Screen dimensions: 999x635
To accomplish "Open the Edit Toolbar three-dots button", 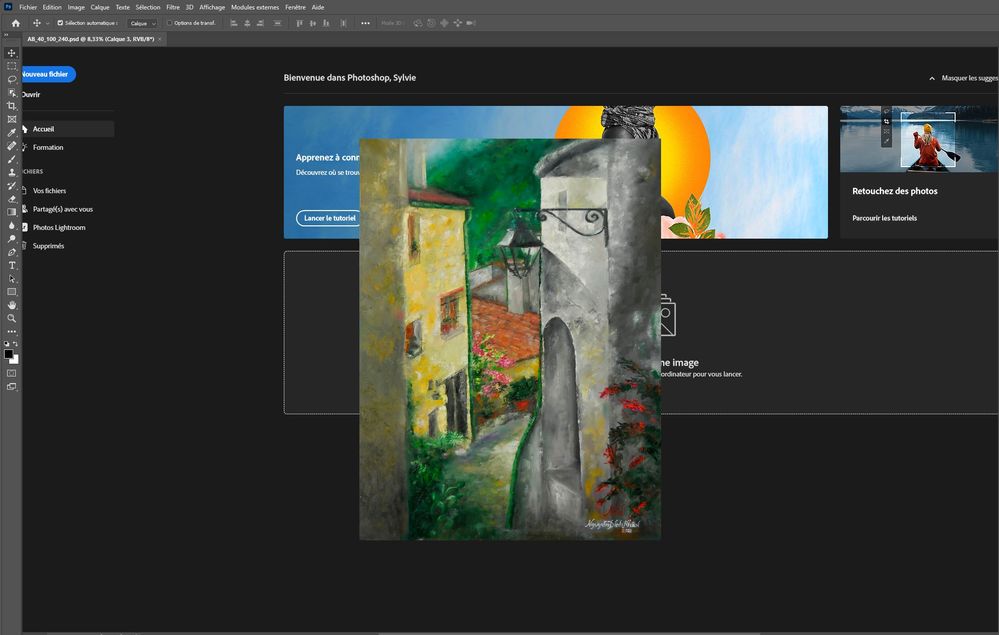I will point(11,332).
